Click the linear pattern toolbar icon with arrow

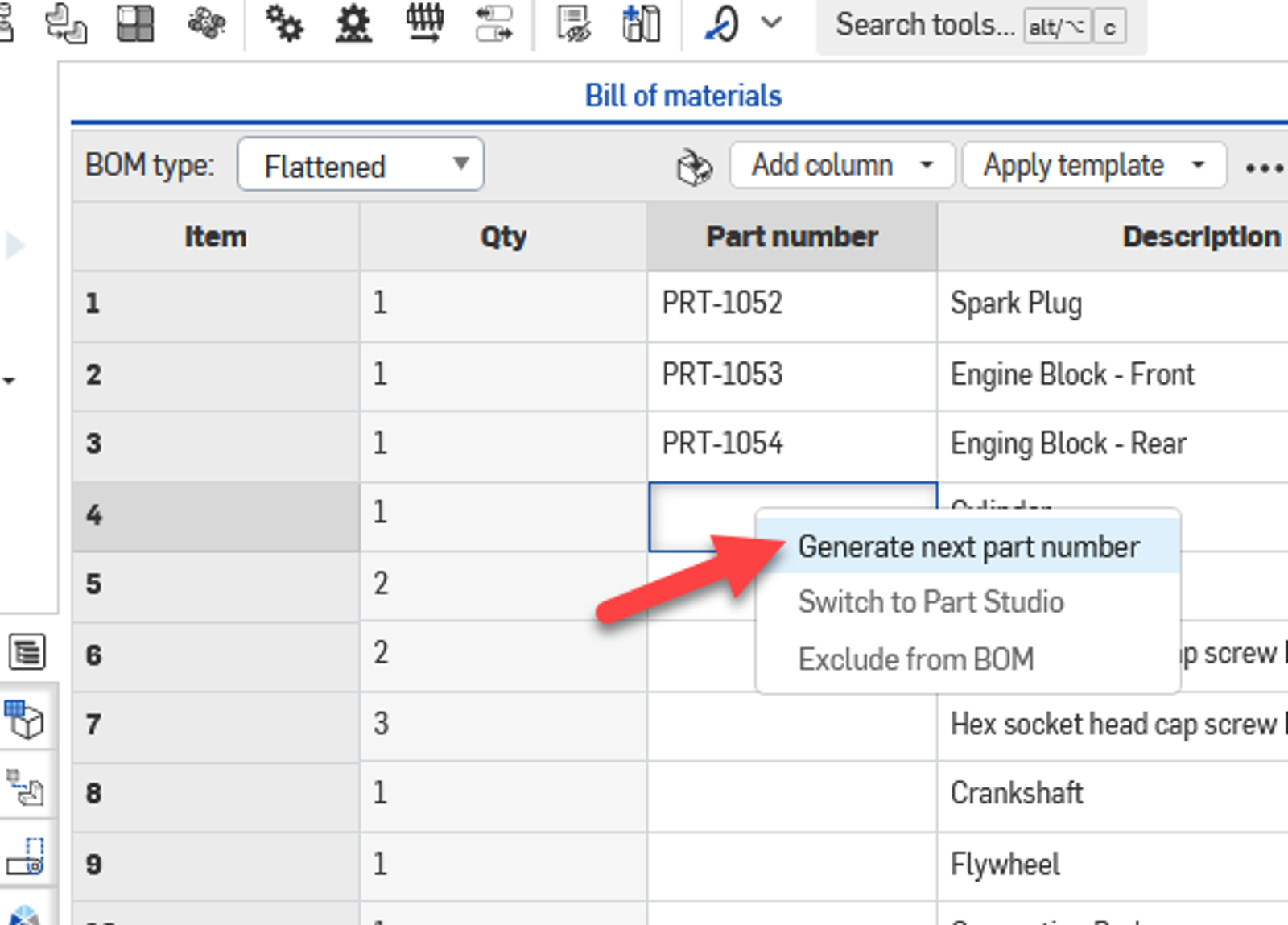pos(427,24)
